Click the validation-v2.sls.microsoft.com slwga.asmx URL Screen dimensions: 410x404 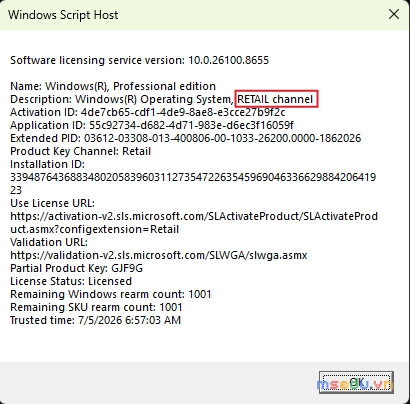pos(159,255)
